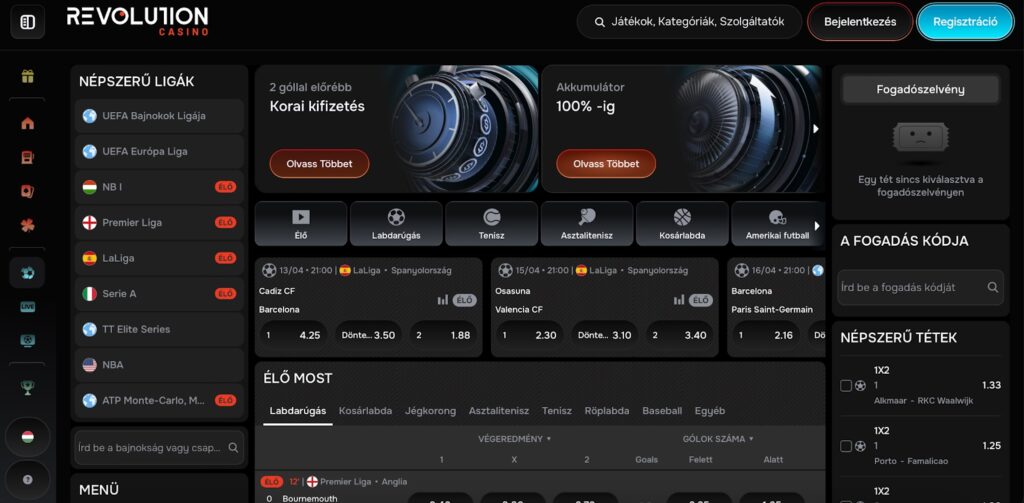Viewport: 1024px width, 503px height.
Task: Switch to the Röplabda live tab
Action: (607, 411)
